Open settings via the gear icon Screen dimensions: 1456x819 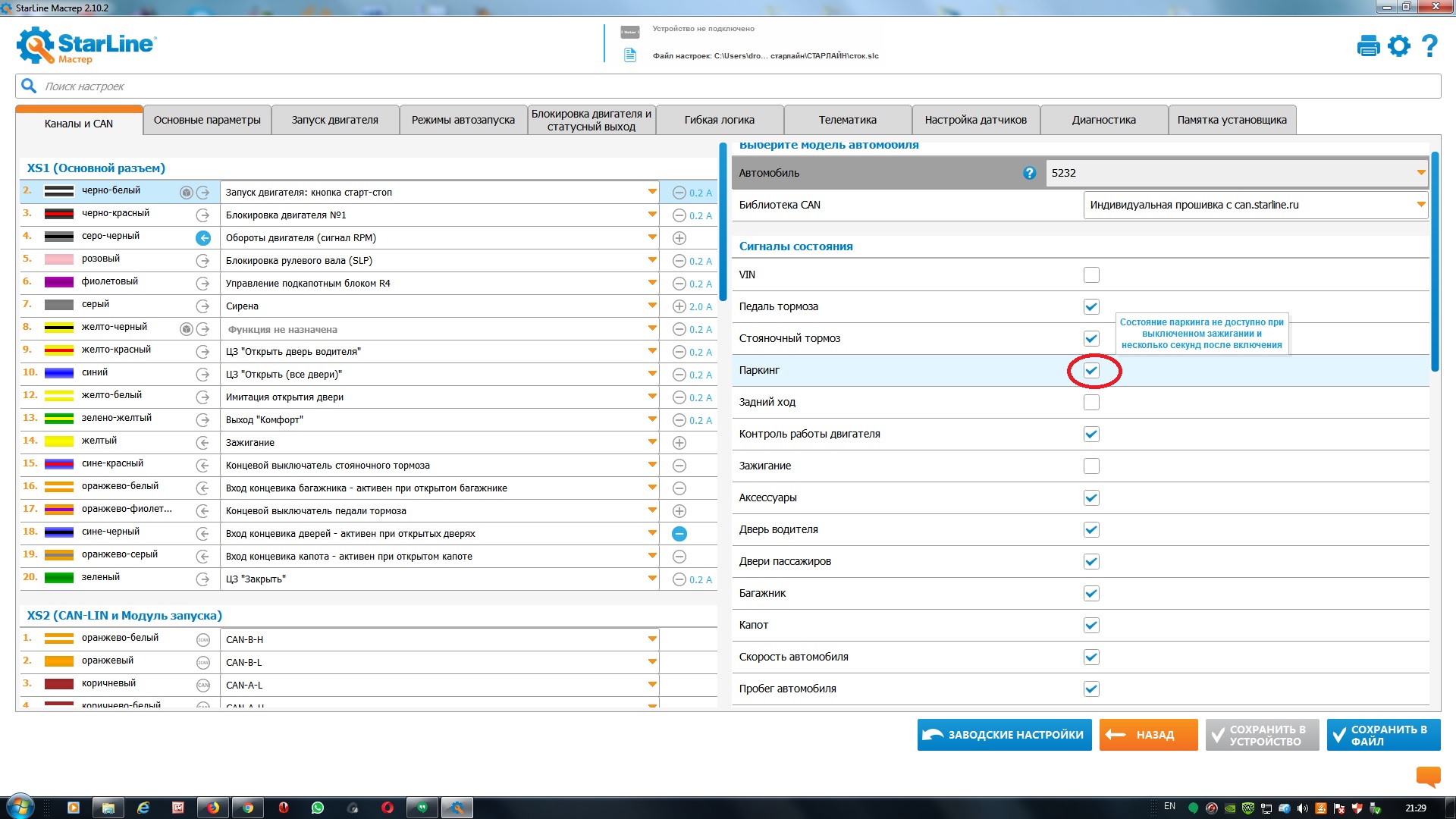click(1398, 46)
